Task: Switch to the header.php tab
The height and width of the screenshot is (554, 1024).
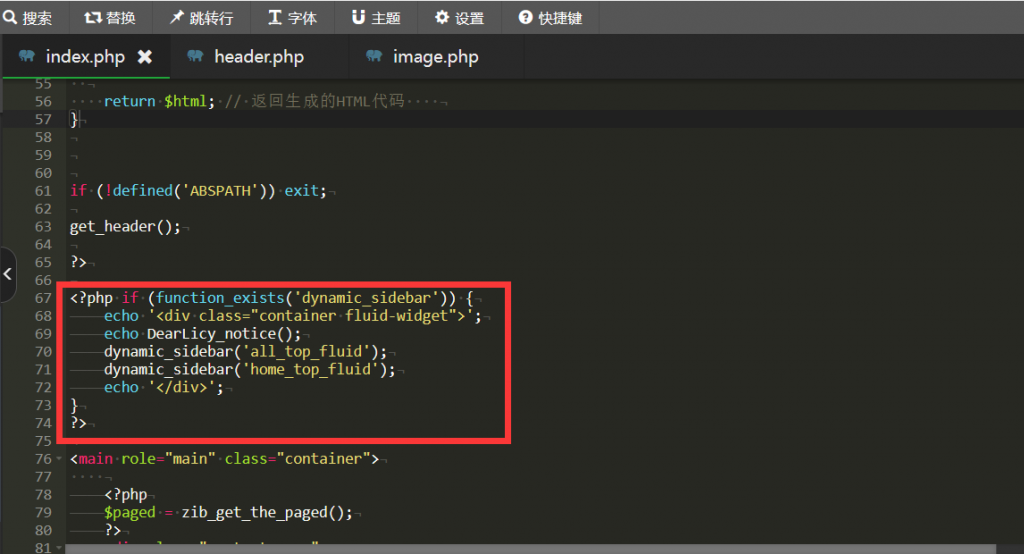Action: tap(258, 57)
